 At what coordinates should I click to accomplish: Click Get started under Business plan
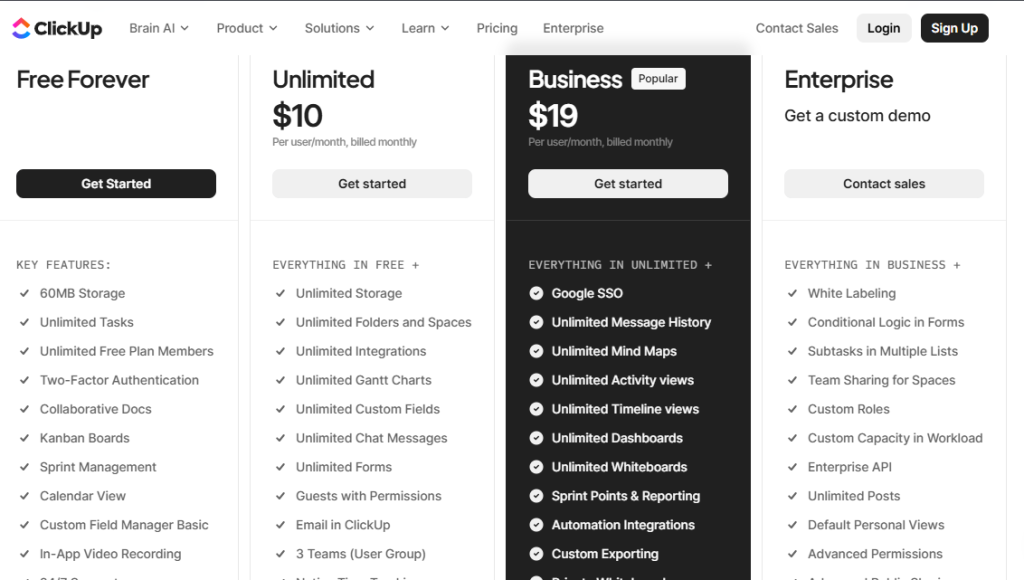click(628, 184)
